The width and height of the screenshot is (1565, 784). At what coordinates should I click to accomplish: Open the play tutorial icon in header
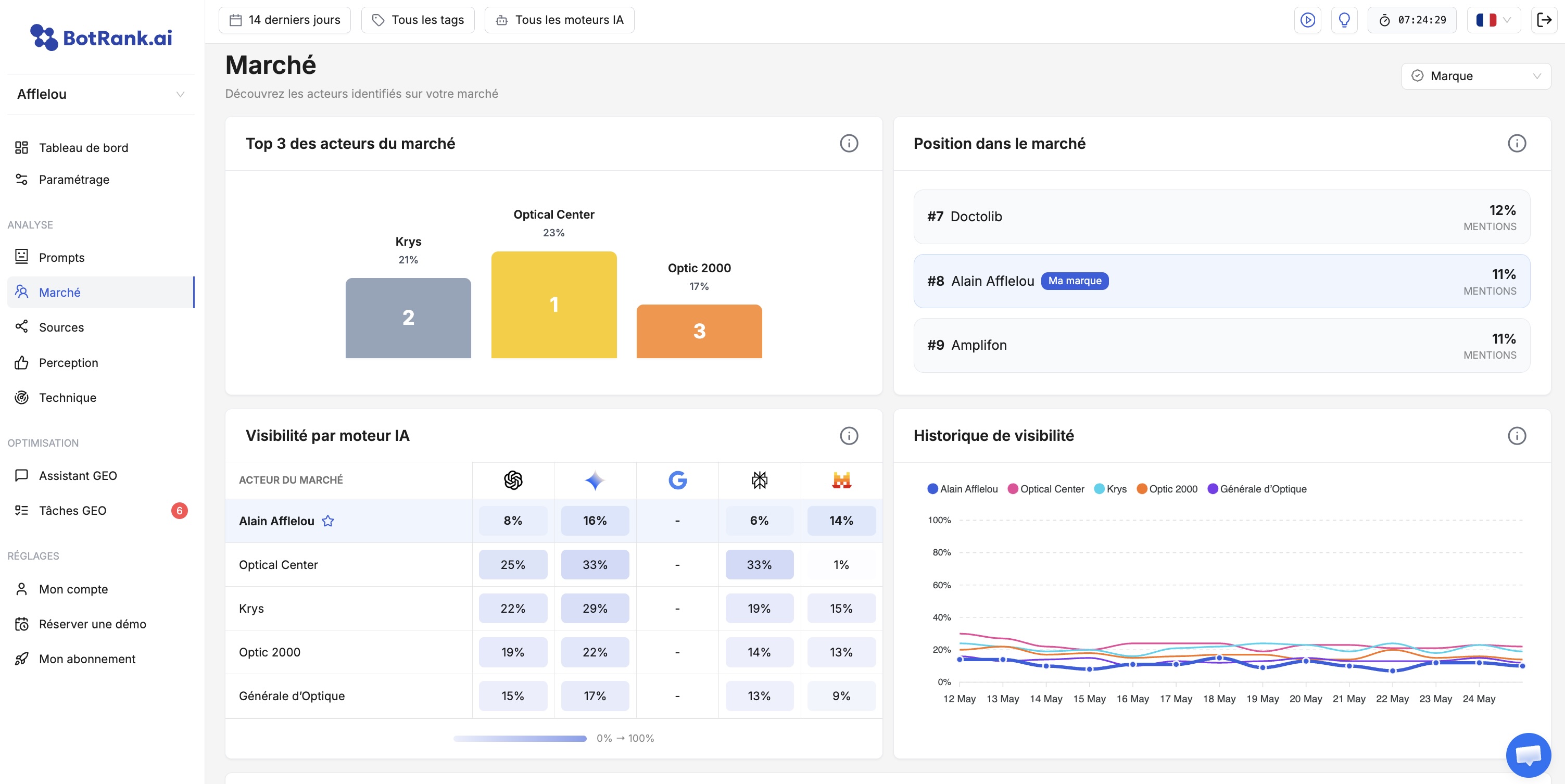click(x=1307, y=20)
